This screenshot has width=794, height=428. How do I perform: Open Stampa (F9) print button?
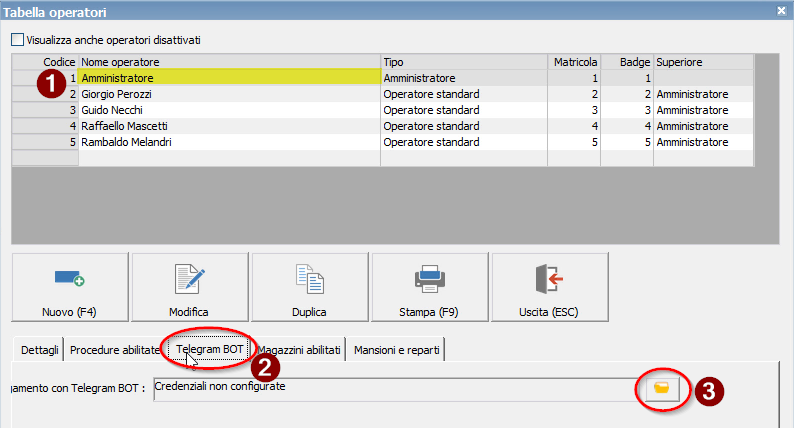[430, 289]
